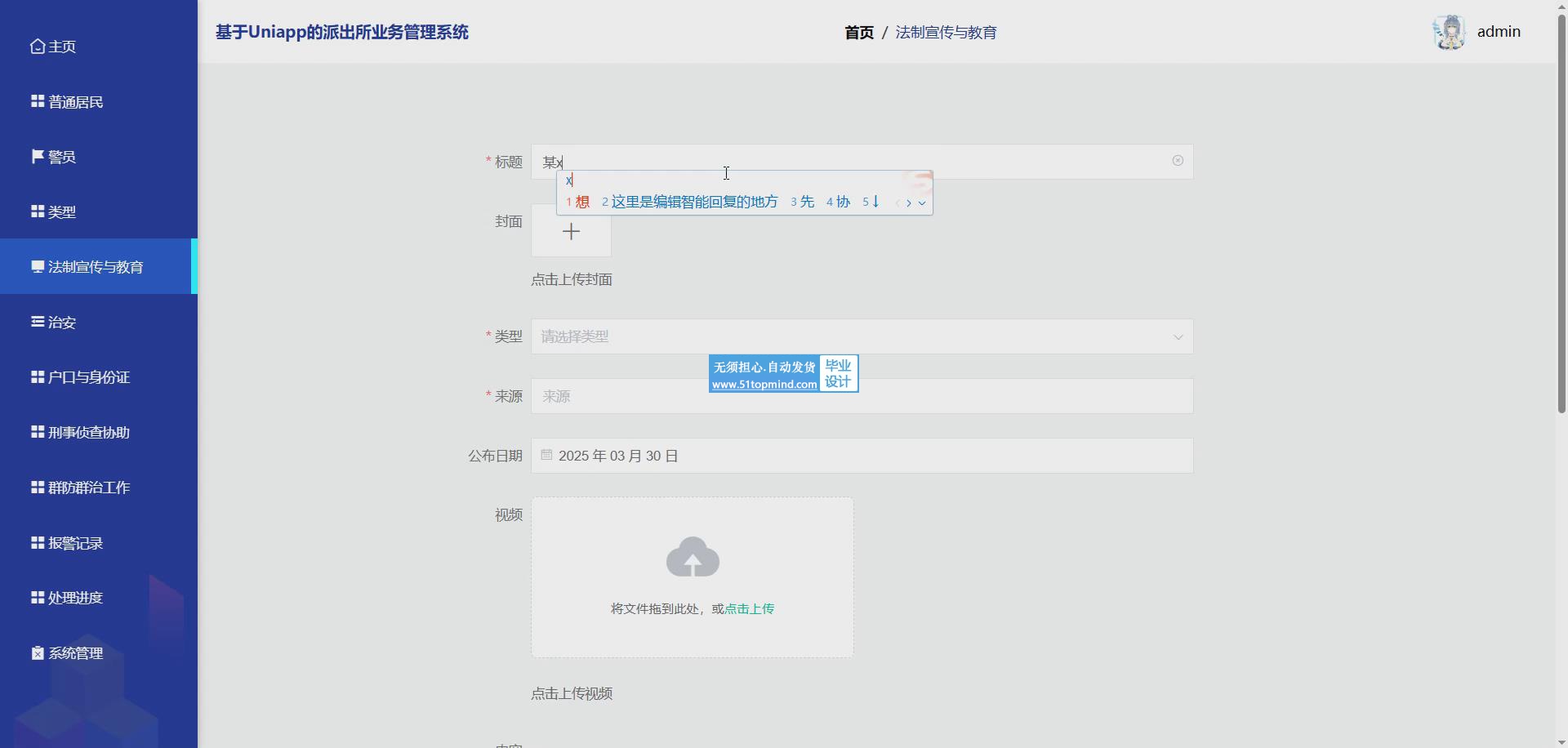
Task: Expand the 类型 select dropdown arrow
Action: coord(1178,337)
